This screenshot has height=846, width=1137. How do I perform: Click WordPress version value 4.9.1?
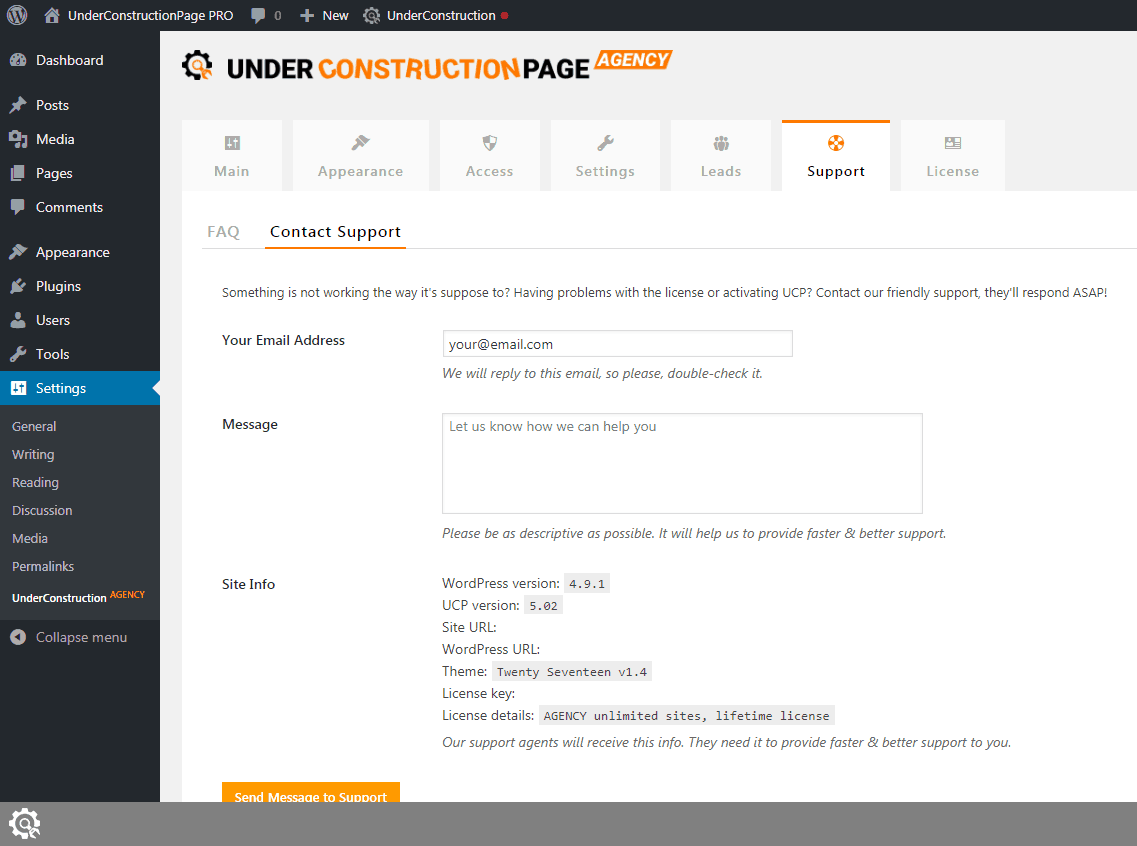(x=587, y=584)
